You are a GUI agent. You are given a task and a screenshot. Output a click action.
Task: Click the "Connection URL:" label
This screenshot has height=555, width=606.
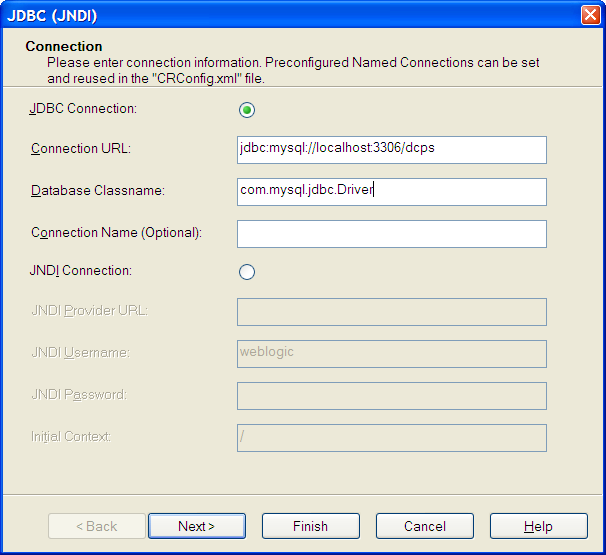tap(81, 148)
